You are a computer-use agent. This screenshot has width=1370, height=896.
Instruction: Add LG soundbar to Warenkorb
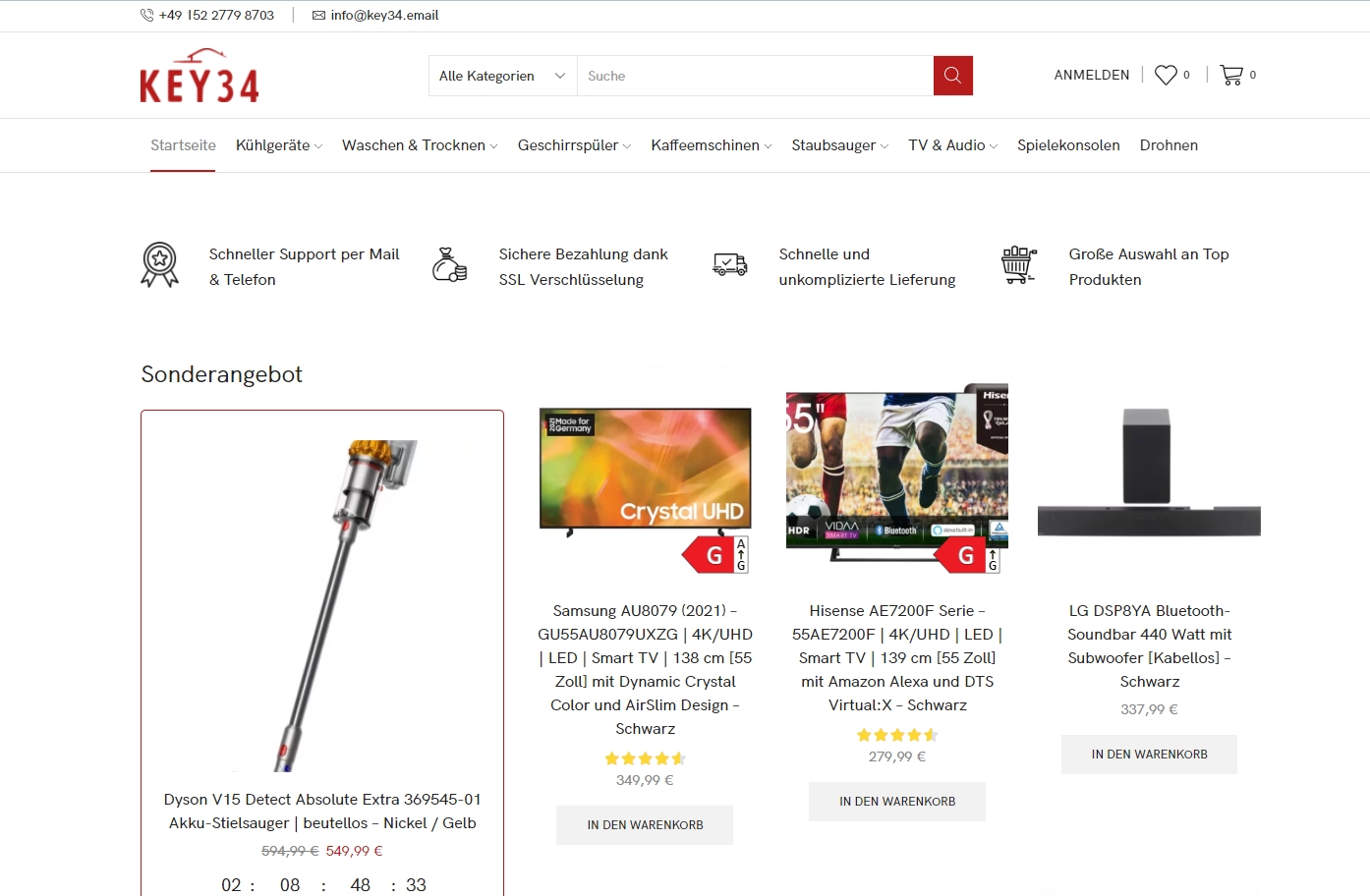(1149, 755)
